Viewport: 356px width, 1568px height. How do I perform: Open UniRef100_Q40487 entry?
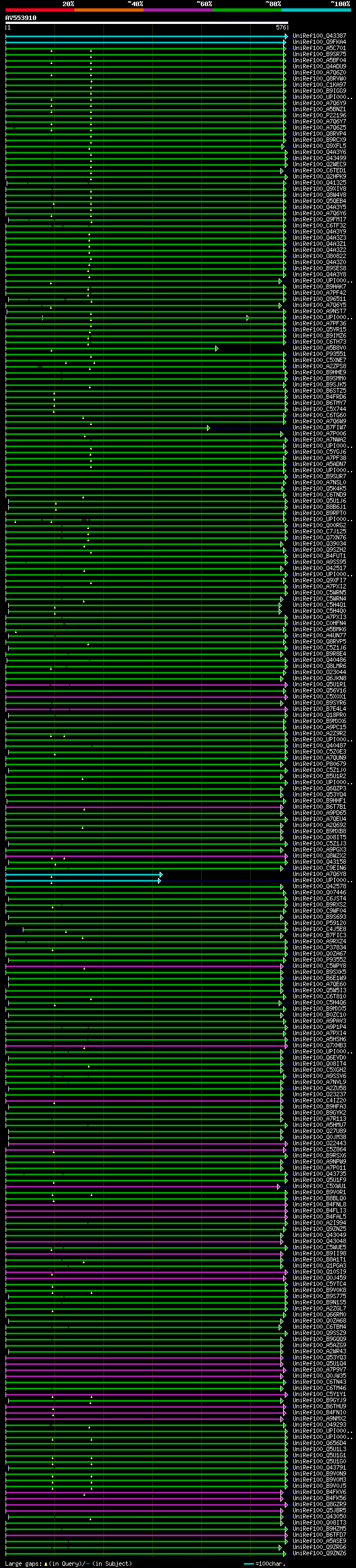(x=319, y=746)
